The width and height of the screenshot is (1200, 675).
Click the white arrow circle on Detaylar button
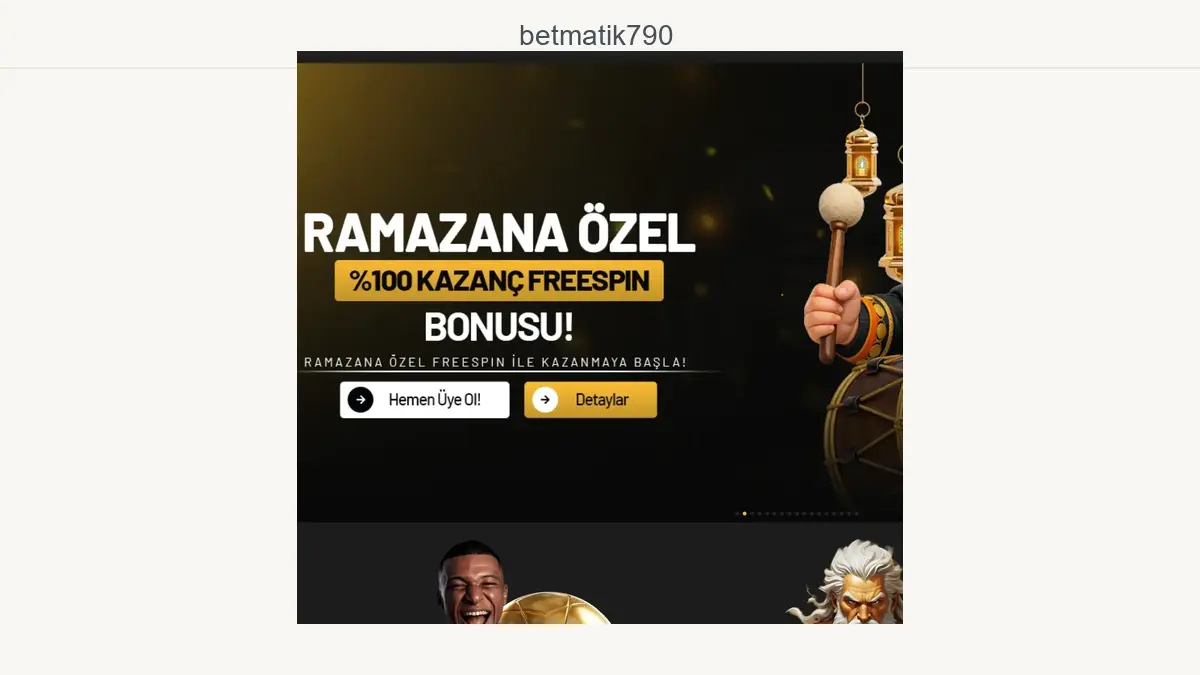[545, 400]
